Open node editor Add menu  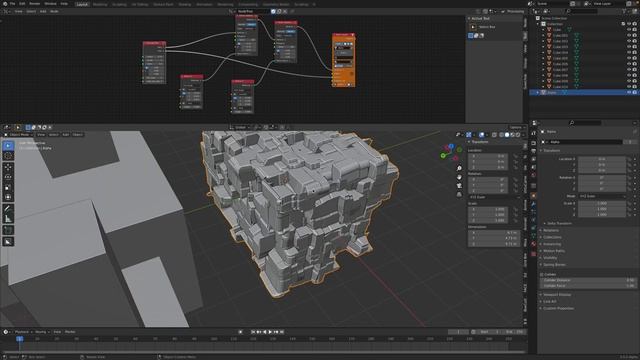(43, 11)
